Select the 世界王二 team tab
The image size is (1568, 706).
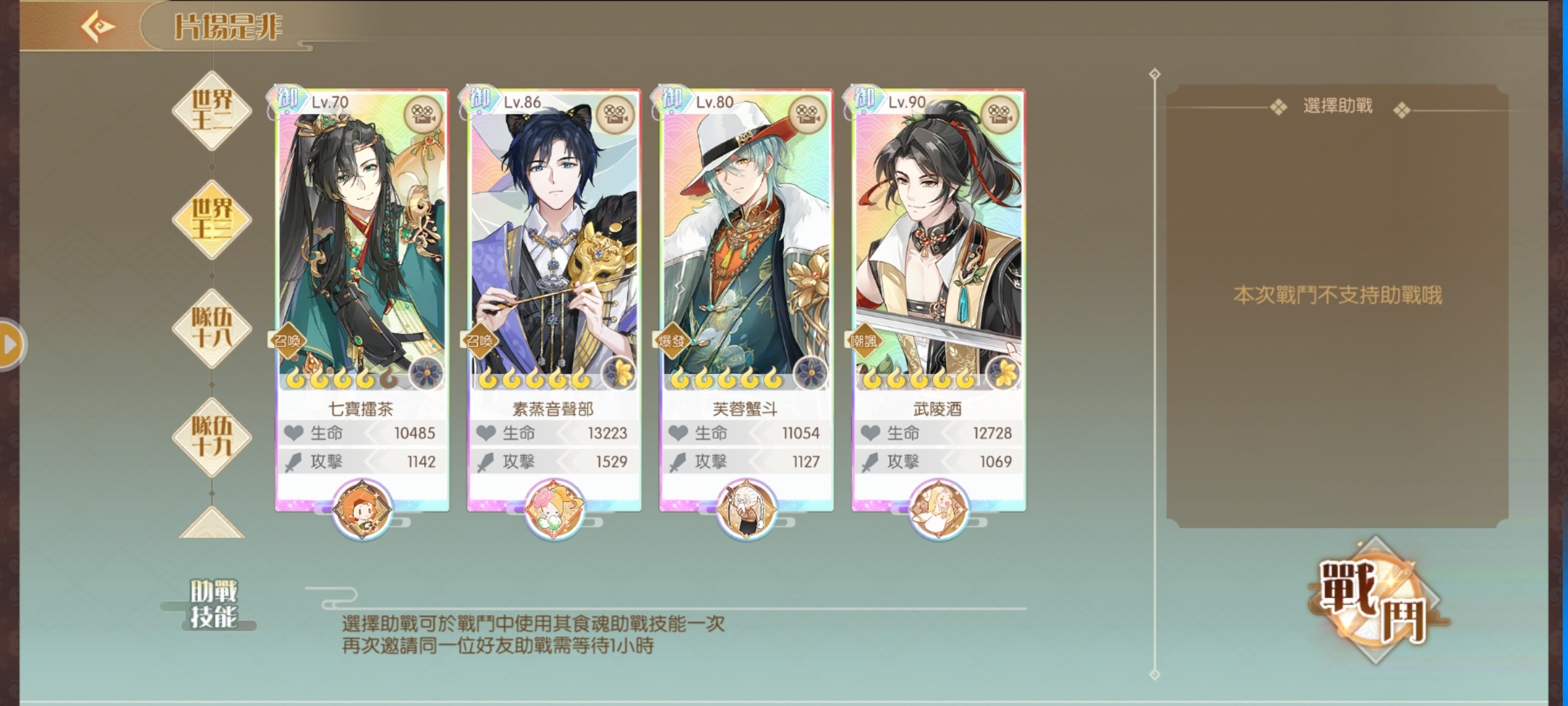coord(212,110)
